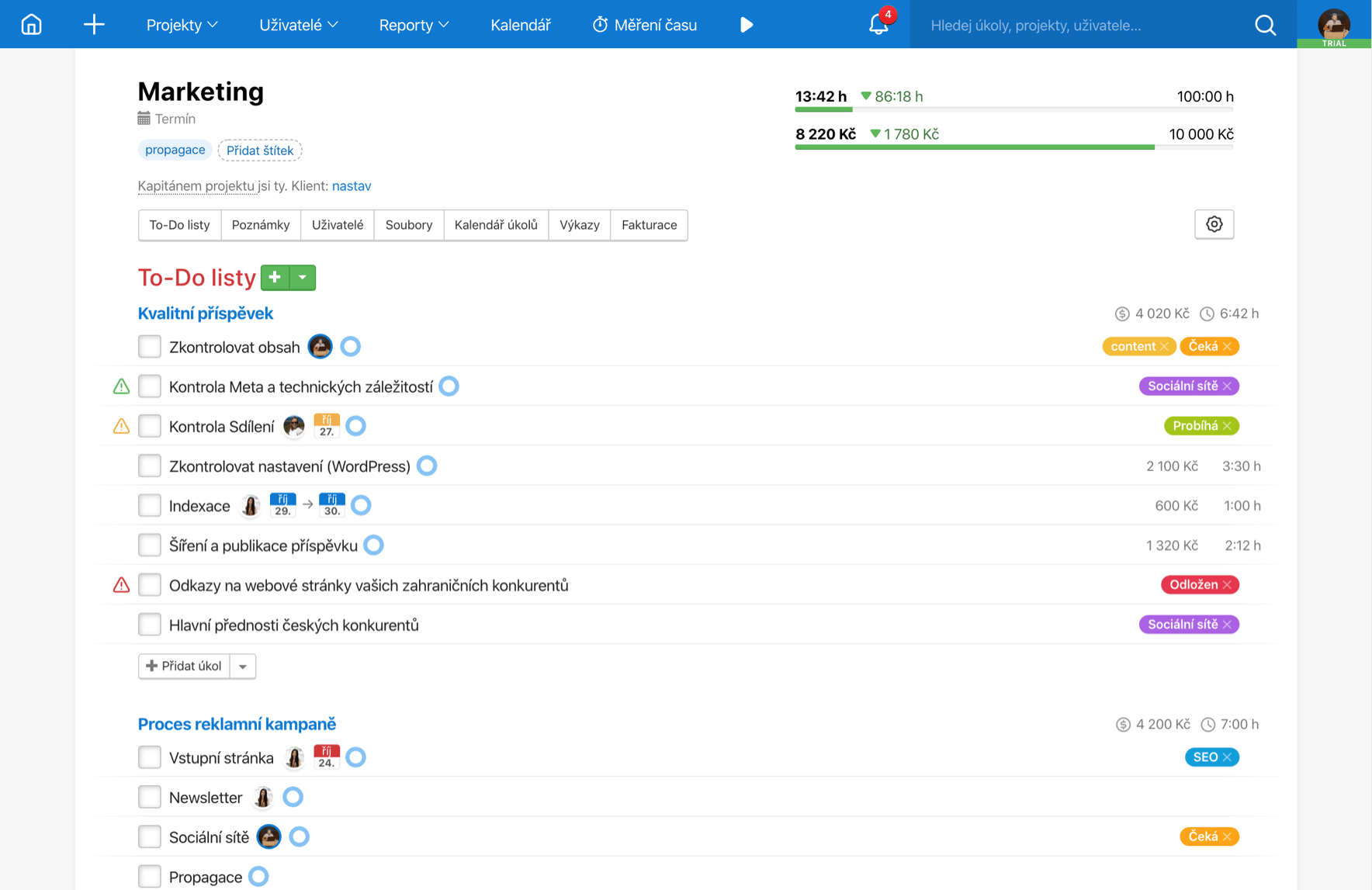Start timer with the play icon
The height and width of the screenshot is (890, 1372).
747,25
